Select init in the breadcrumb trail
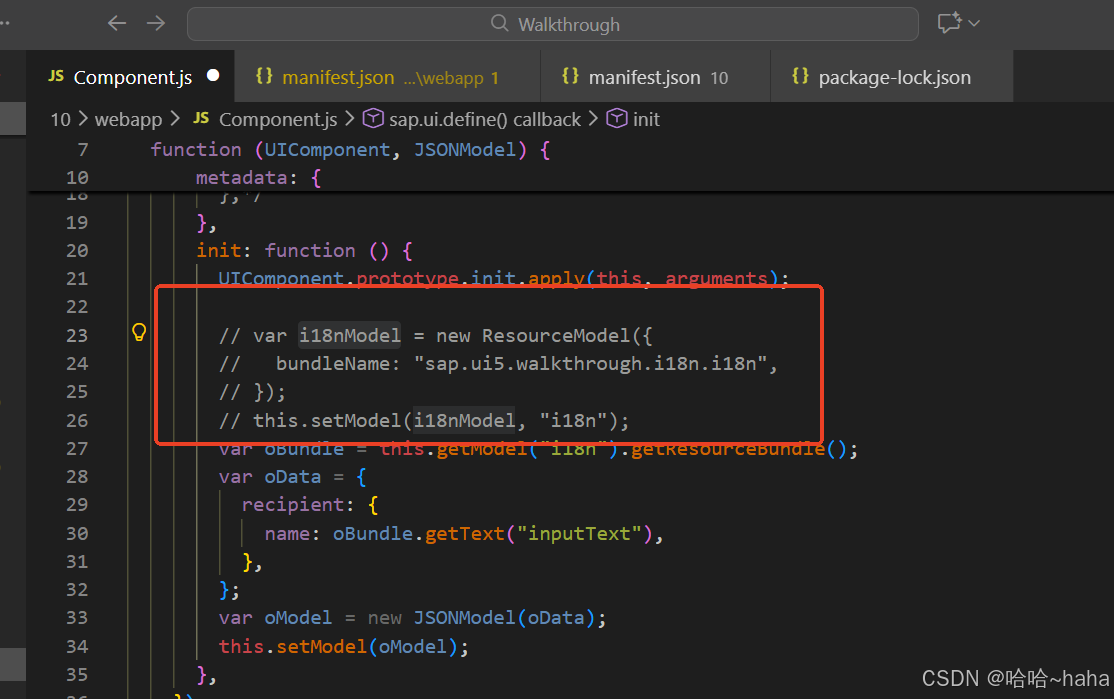 [x=646, y=119]
